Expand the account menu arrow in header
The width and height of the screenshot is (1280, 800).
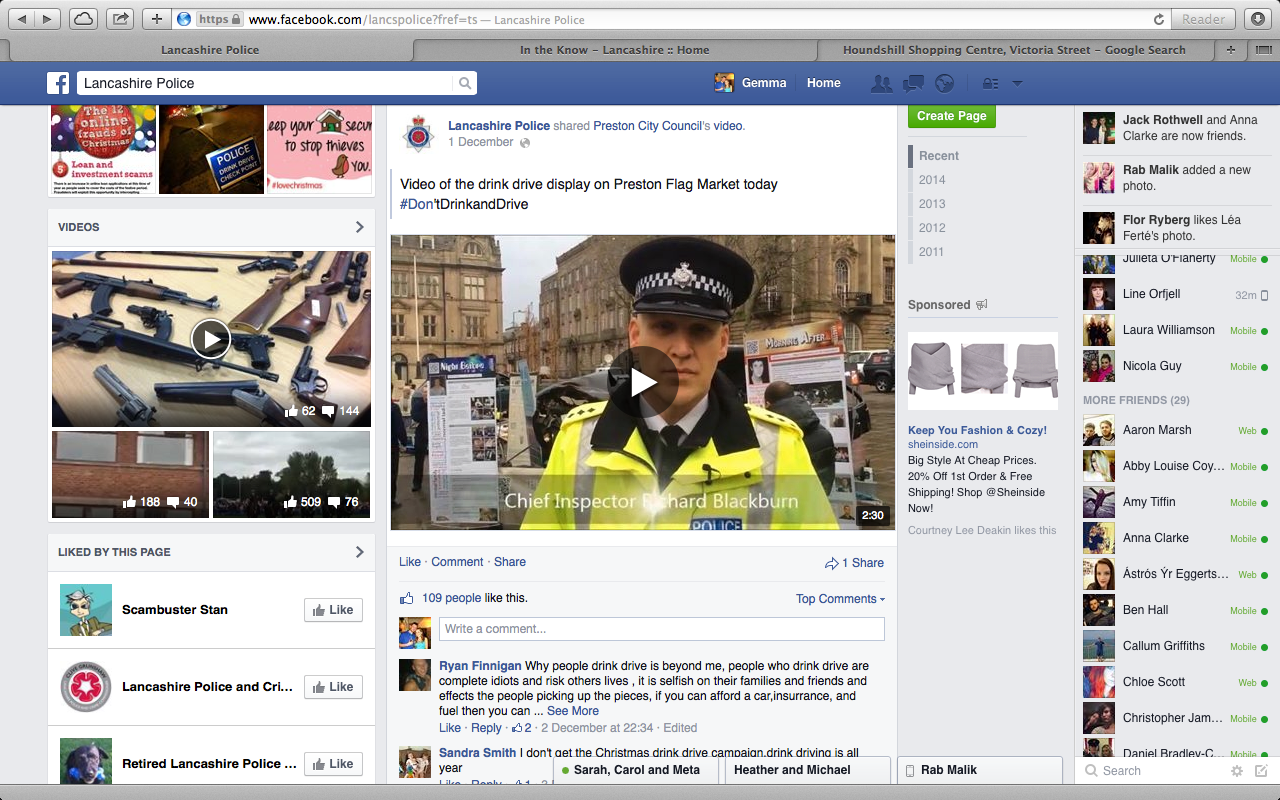pyautogui.click(x=1017, y=84)
